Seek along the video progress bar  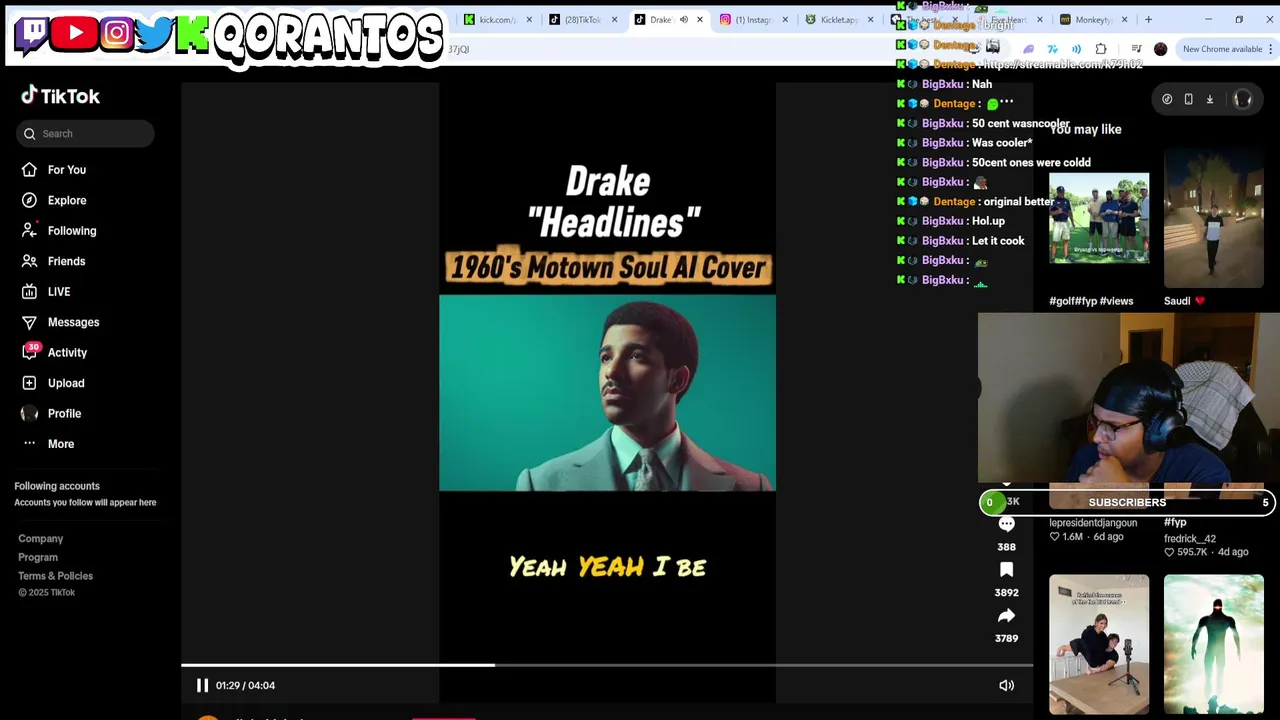[607, 665]
